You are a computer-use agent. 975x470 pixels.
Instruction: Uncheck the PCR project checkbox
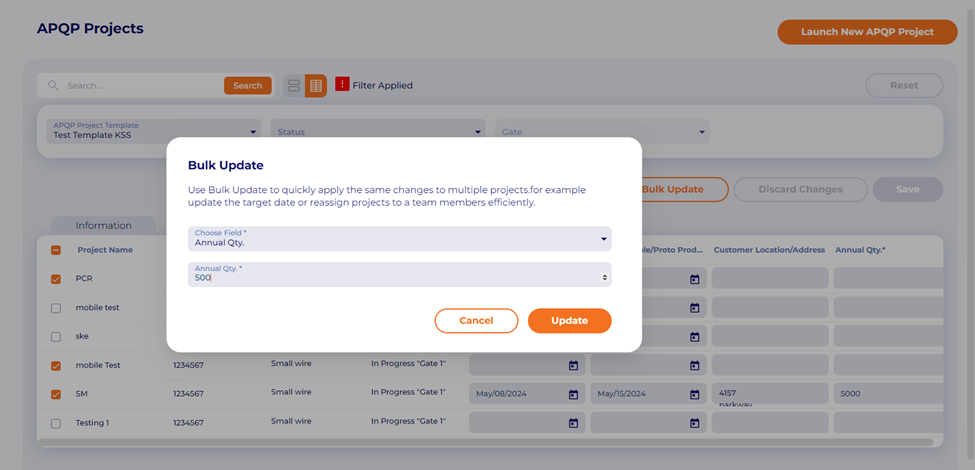[56, 279]
